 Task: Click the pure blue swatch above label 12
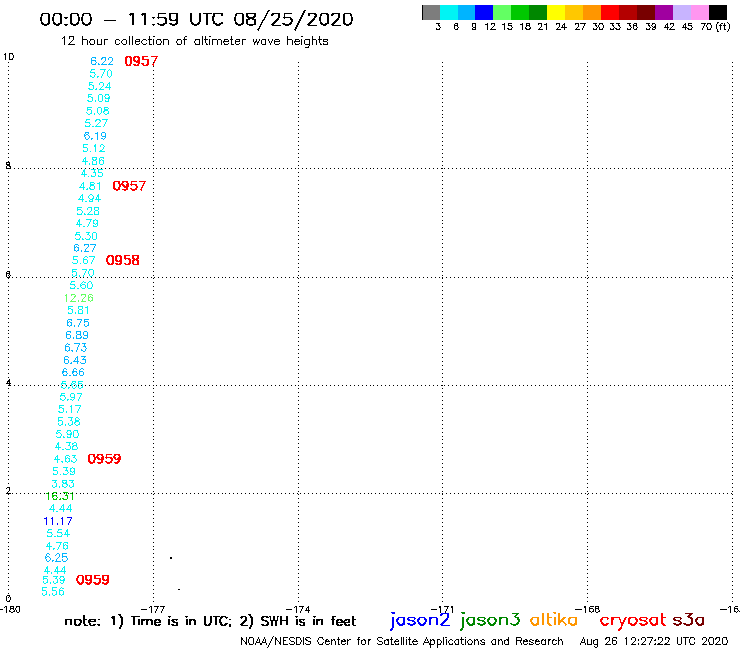[484, 12]
